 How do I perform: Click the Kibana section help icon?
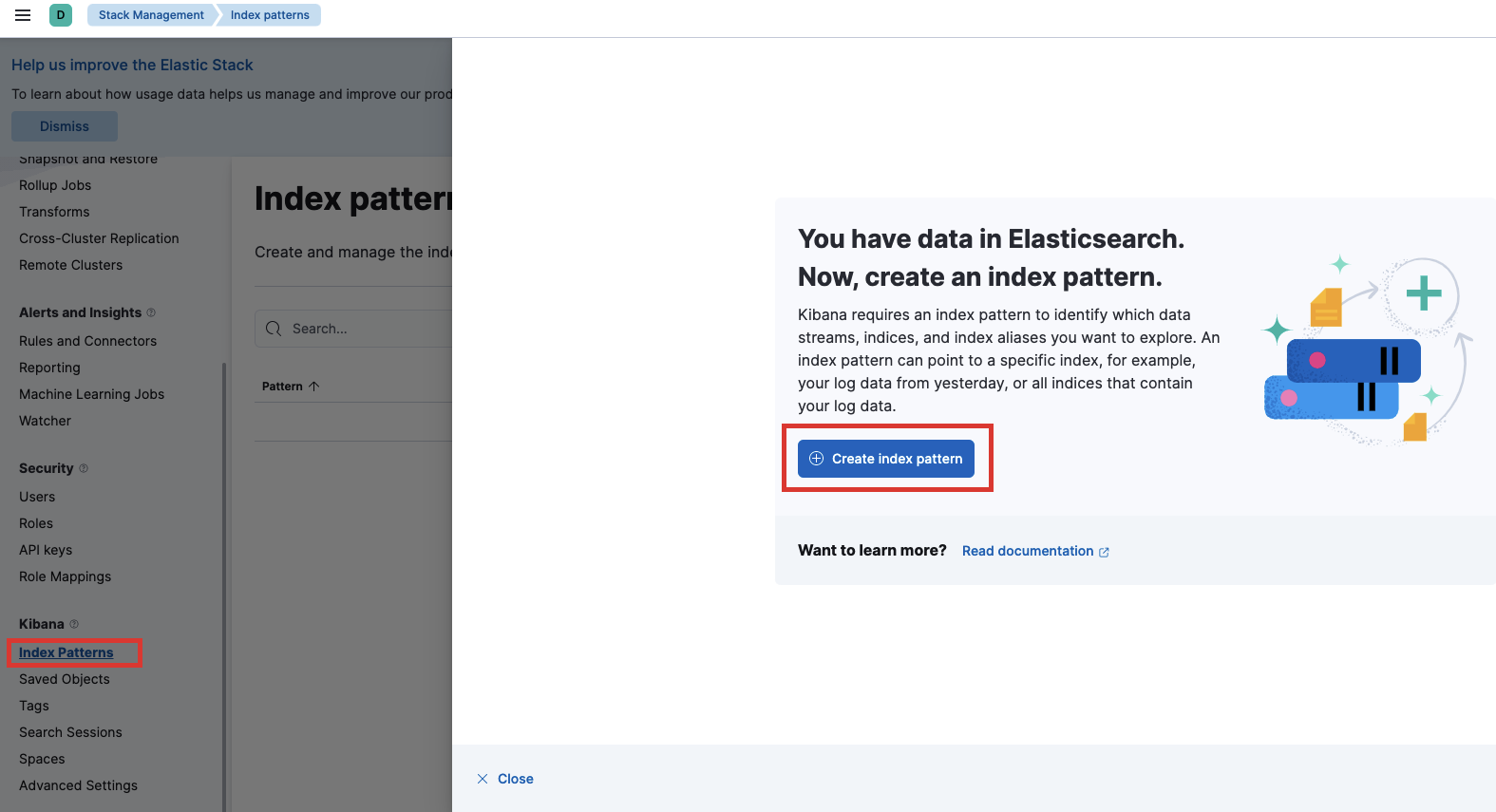[74, 624]
